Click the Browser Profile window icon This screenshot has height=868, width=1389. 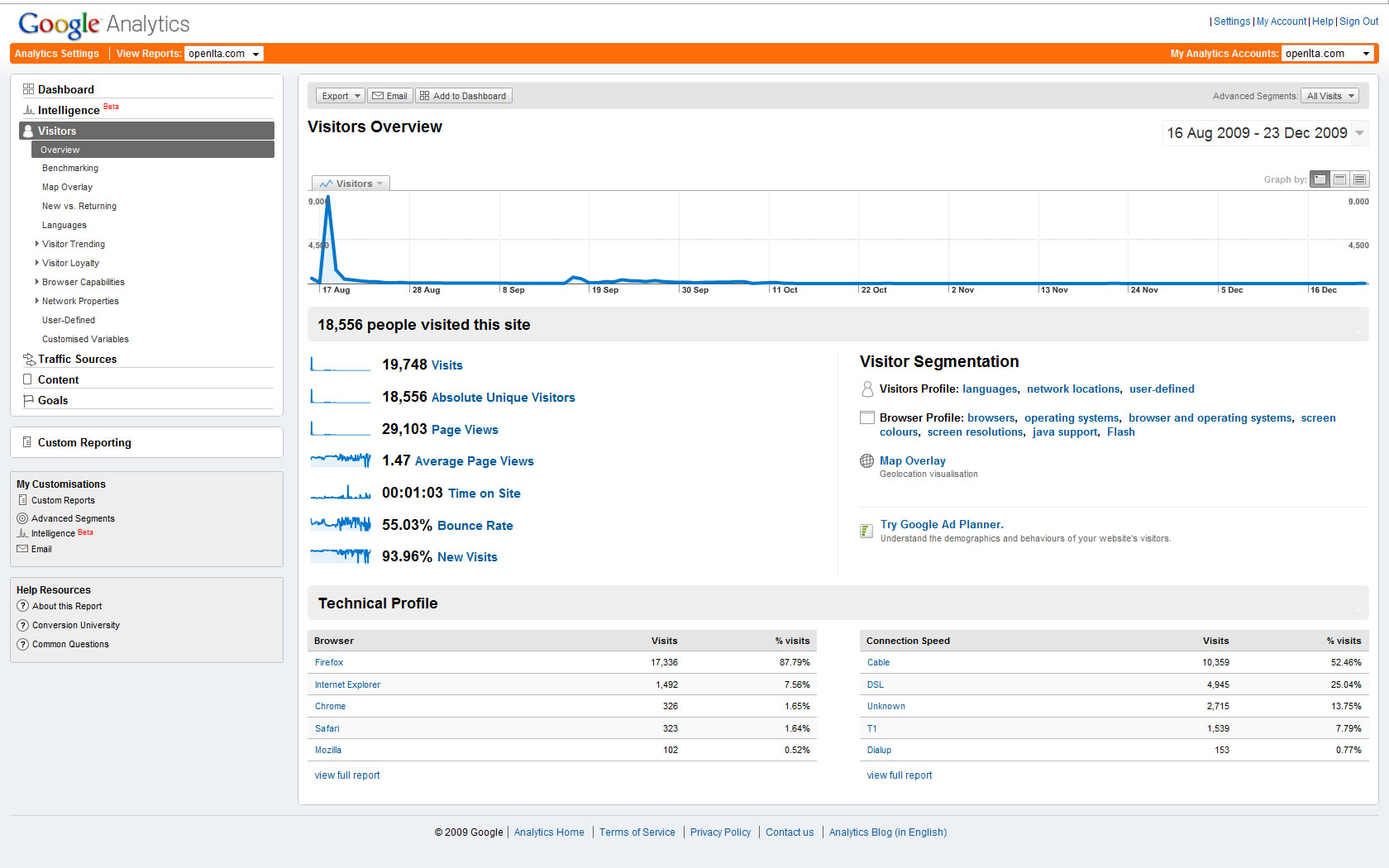tap(867, 417)
